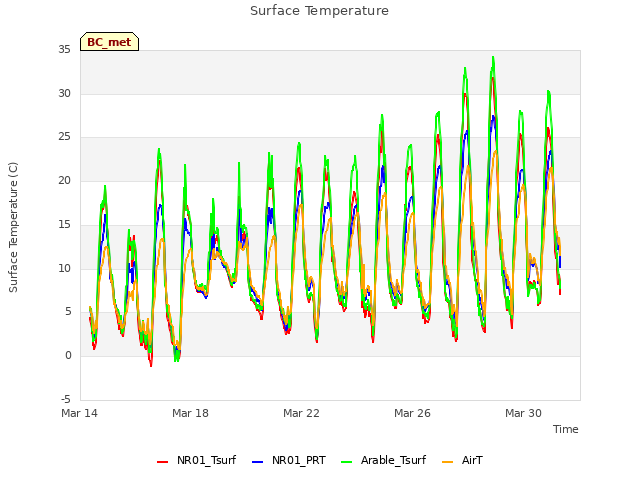Click the Mar 14 x-axis tick label
640x480 pixels.
click(80, 413)
